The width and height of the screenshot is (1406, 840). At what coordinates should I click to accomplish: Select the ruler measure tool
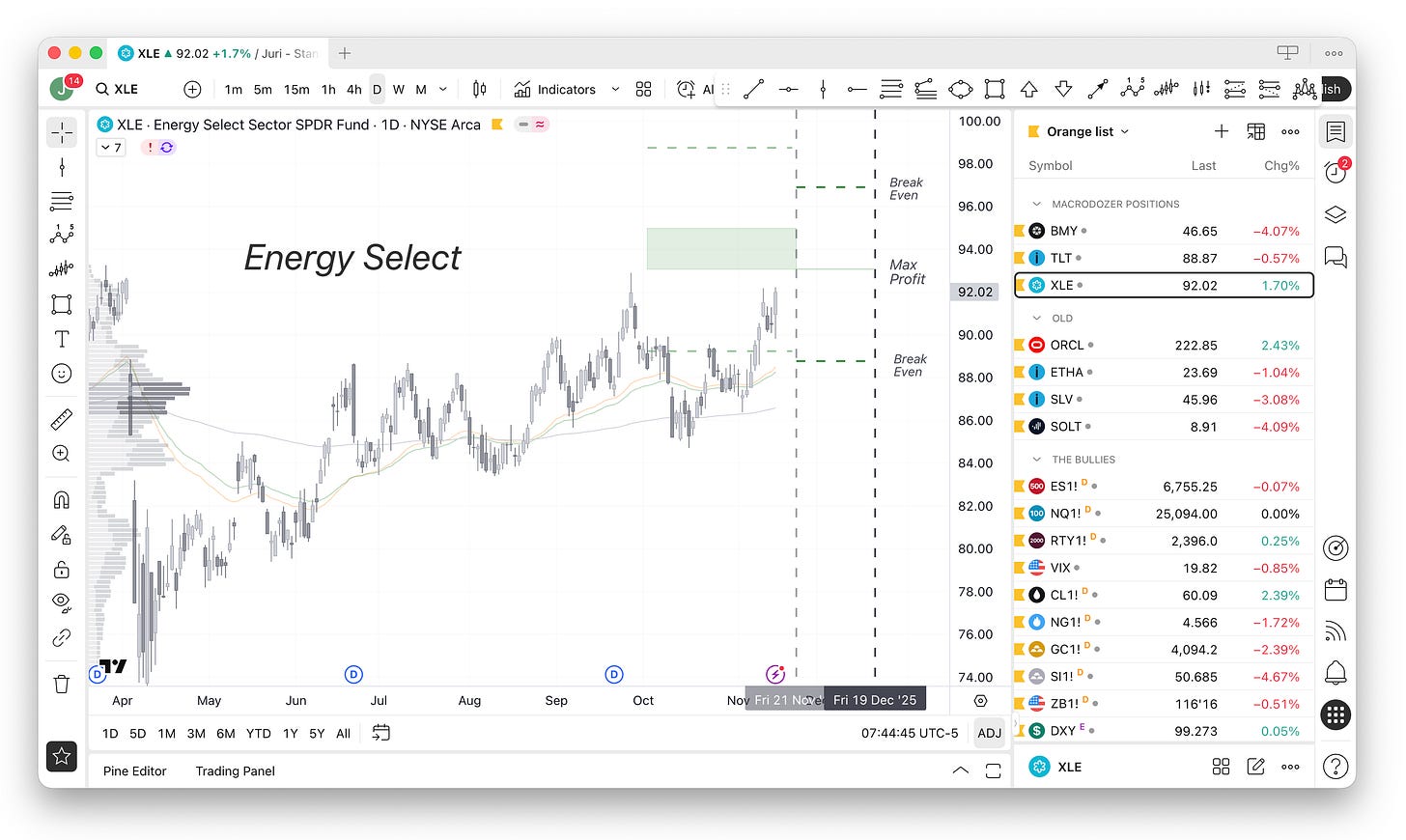[x=62, y=419]
